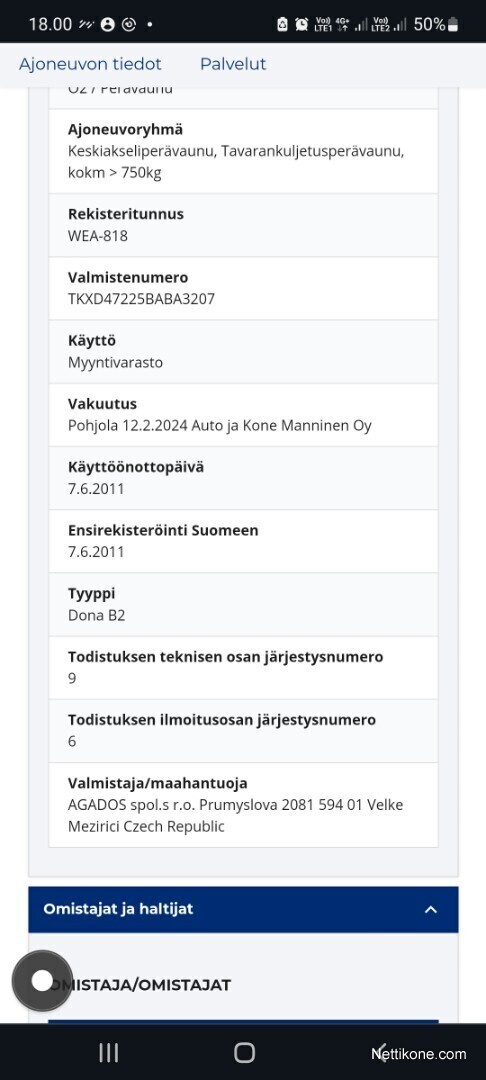Tap the Nettikone.com watermark text
The height and width of the screenshot is (1080, 486).
point(419,1054)
